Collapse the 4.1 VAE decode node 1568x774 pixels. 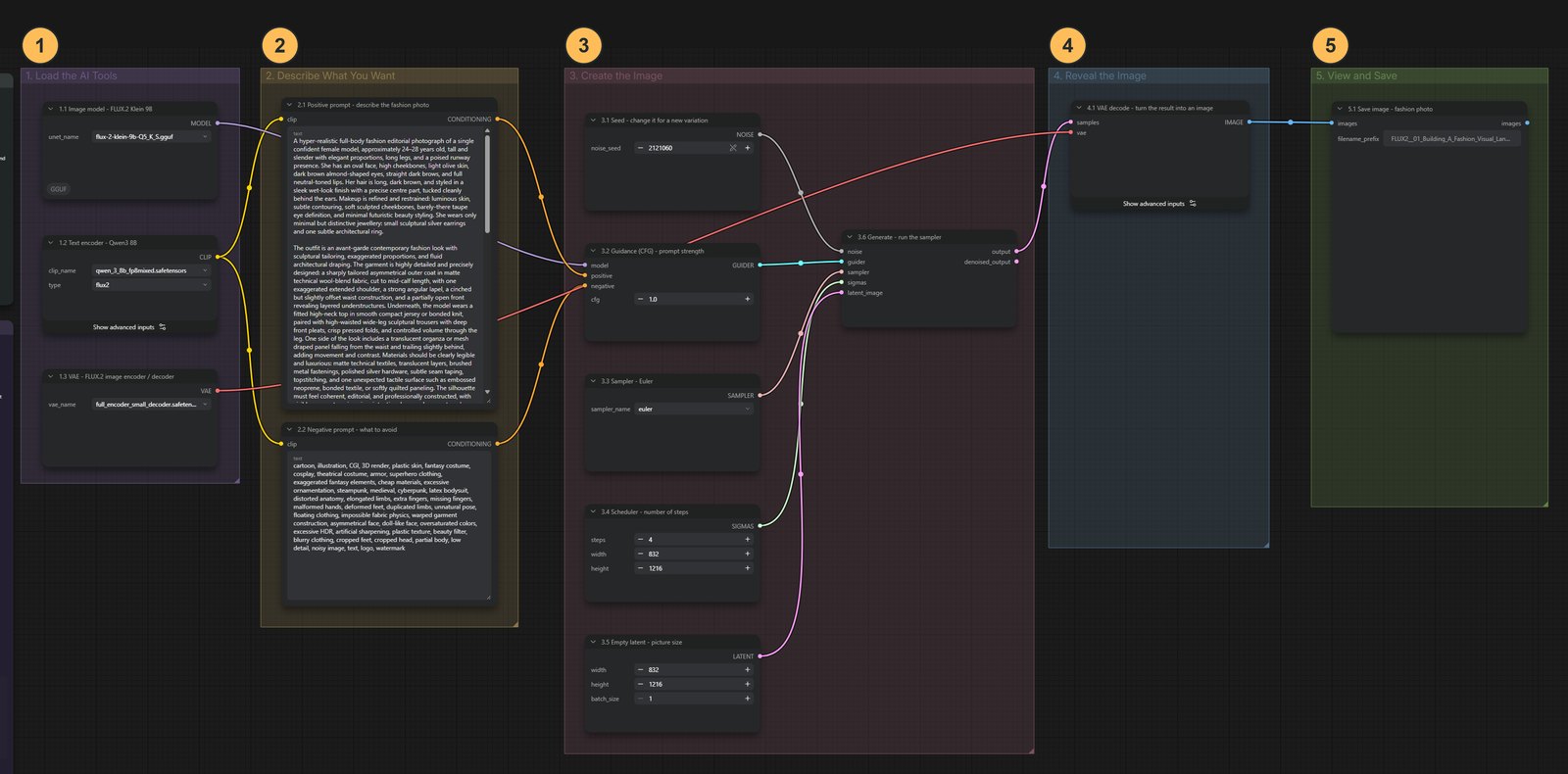[x=1079, y=108]
